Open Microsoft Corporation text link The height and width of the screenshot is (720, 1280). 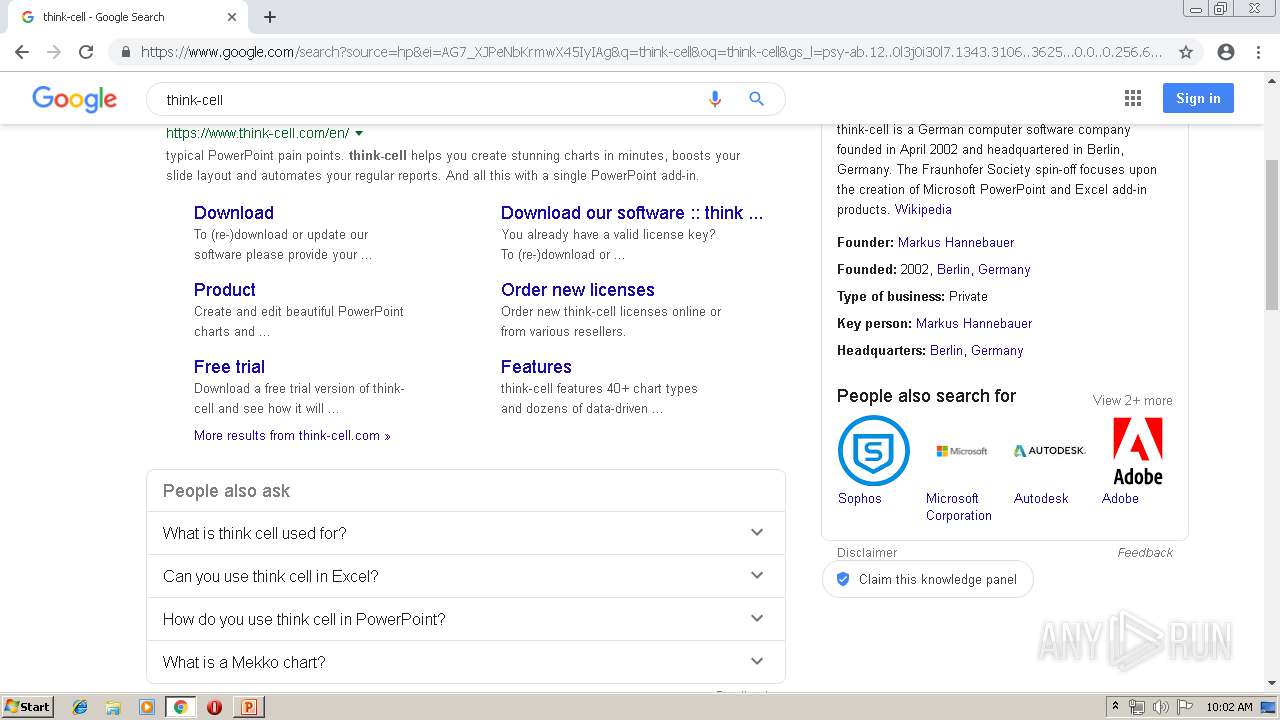(959, 507)
